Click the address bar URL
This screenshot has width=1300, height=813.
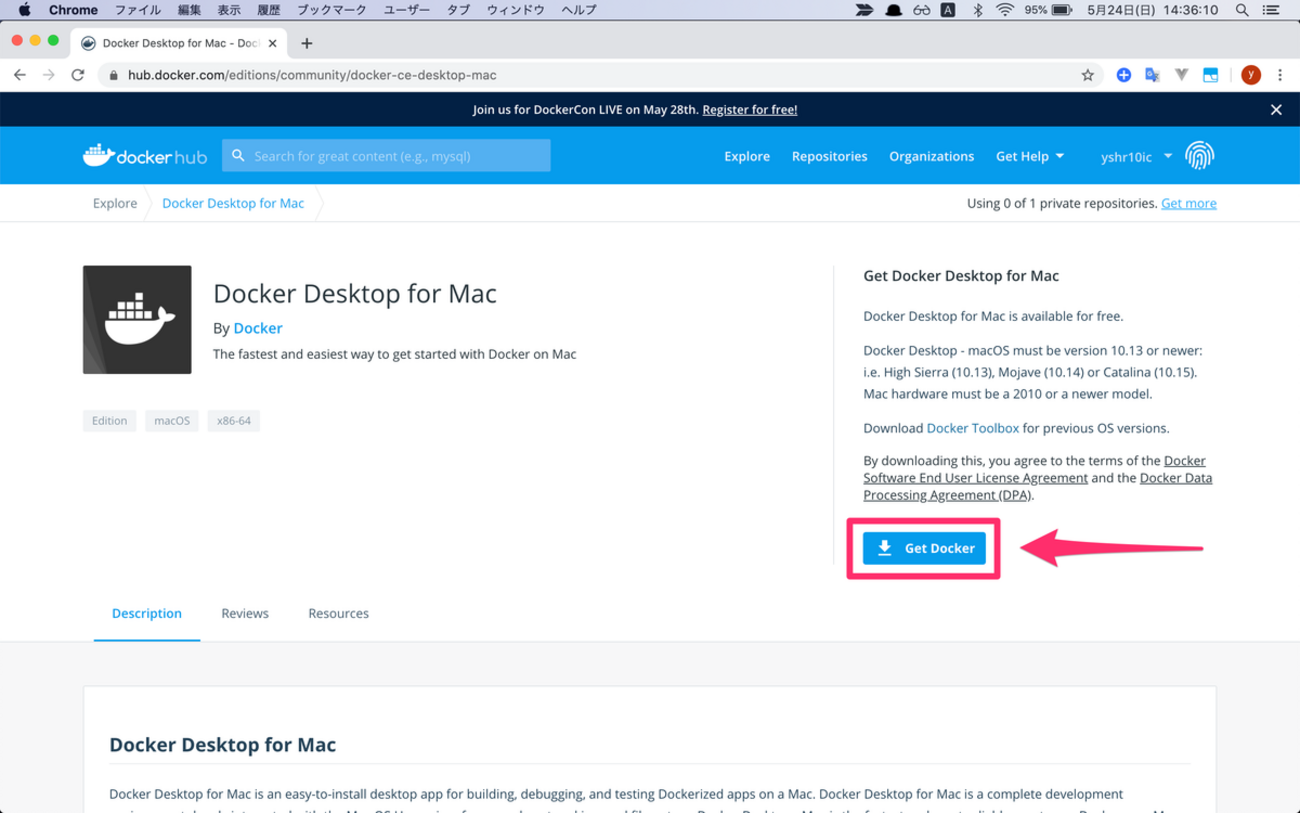[312, 75]
